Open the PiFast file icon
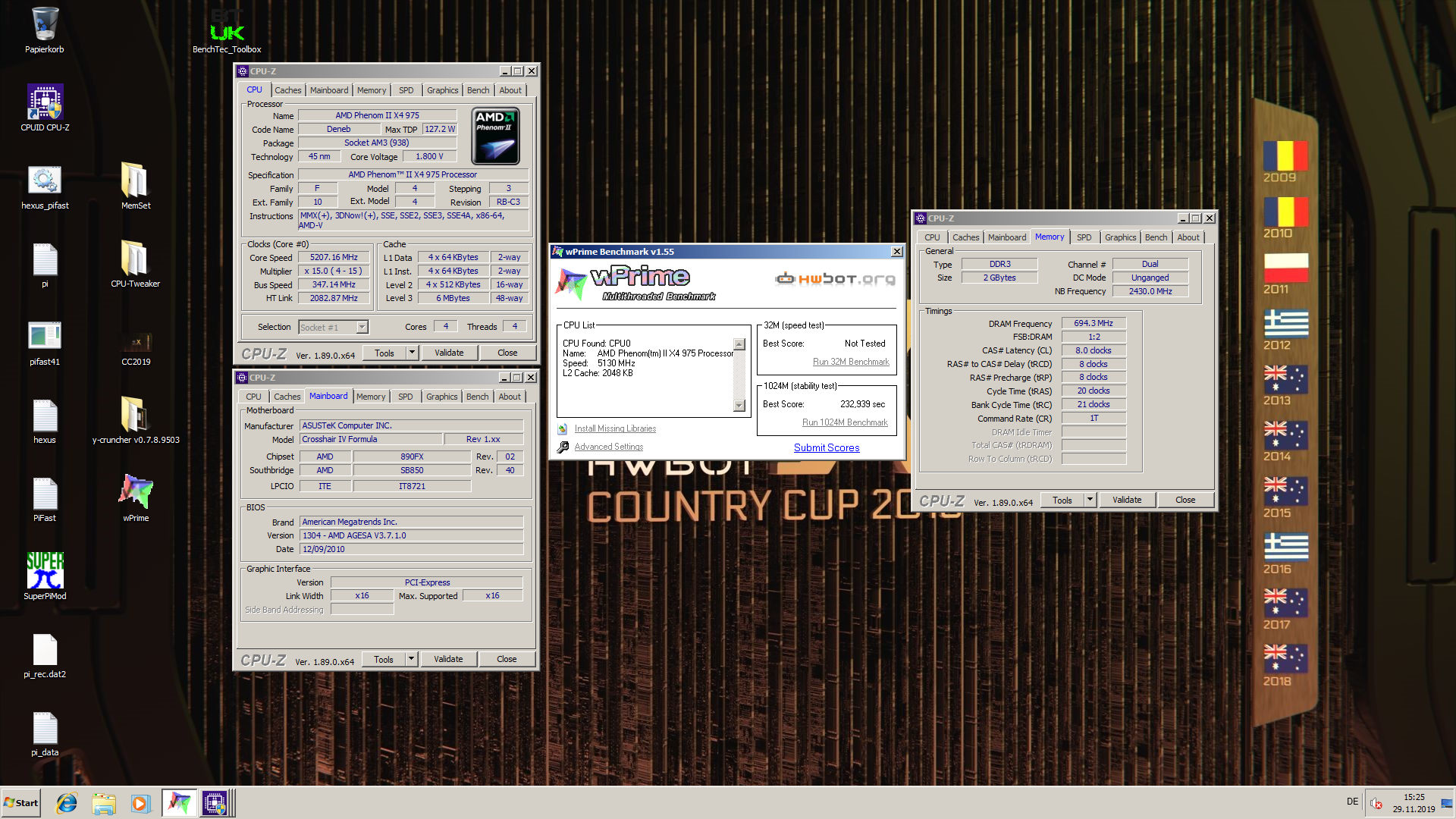 click(x=45, y=500)
